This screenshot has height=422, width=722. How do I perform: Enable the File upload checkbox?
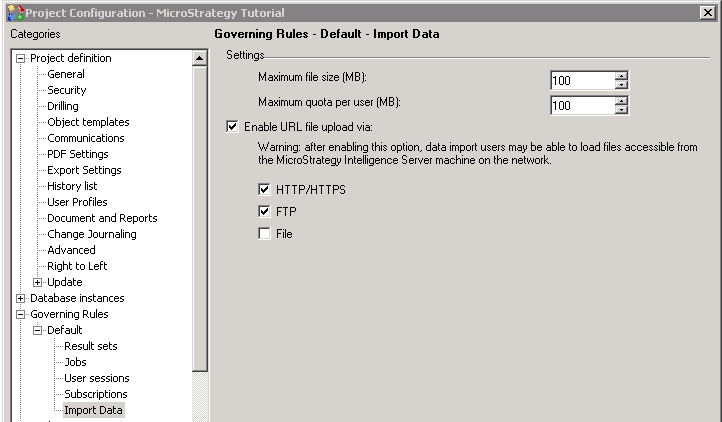[x=265, y=233]
